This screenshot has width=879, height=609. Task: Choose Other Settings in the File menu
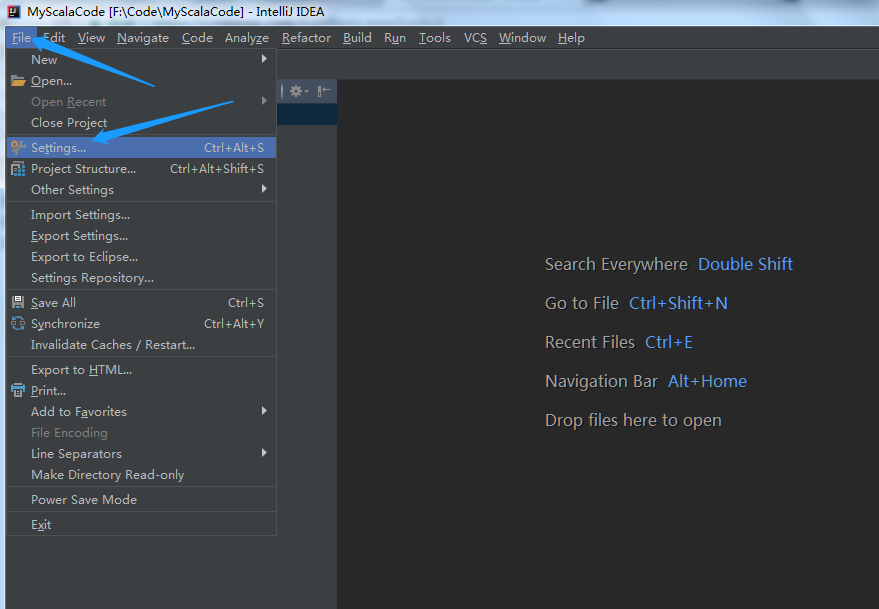[141, 190]
